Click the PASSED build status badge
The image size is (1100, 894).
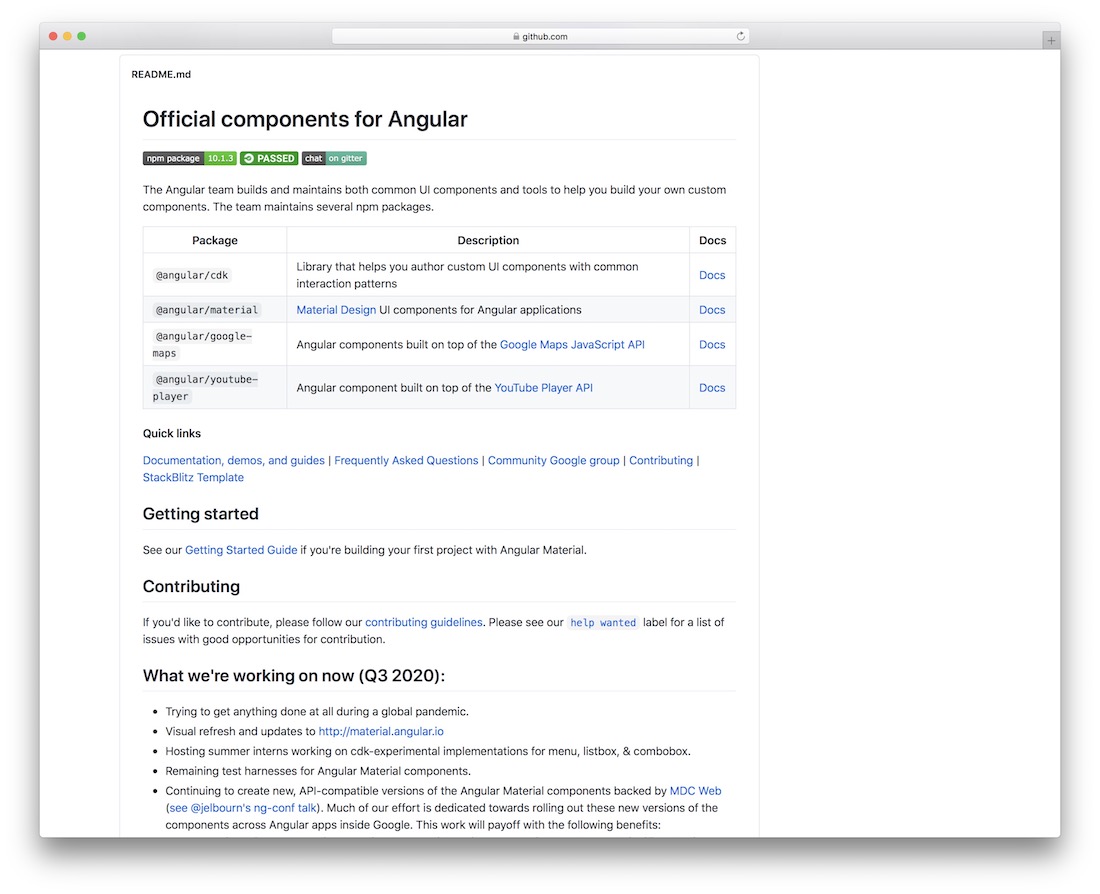click(x=269, y=159)
